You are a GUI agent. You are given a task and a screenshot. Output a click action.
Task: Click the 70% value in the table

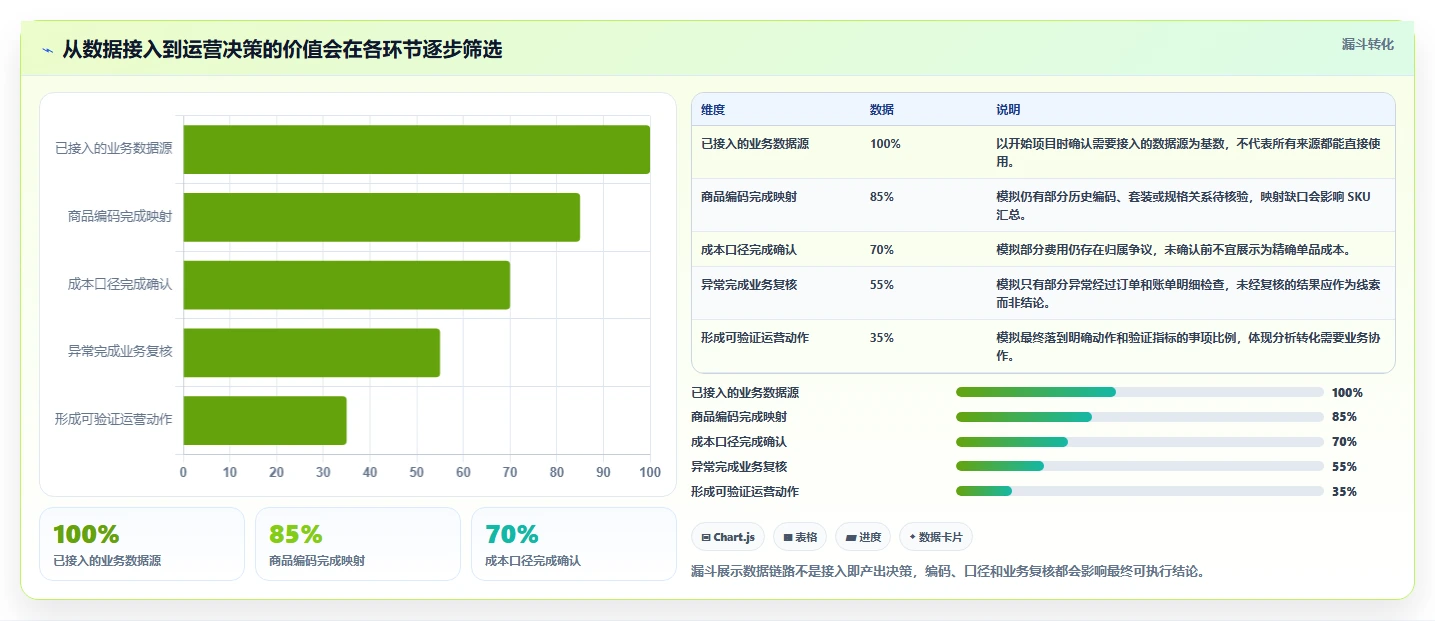(x=882, y=250)
